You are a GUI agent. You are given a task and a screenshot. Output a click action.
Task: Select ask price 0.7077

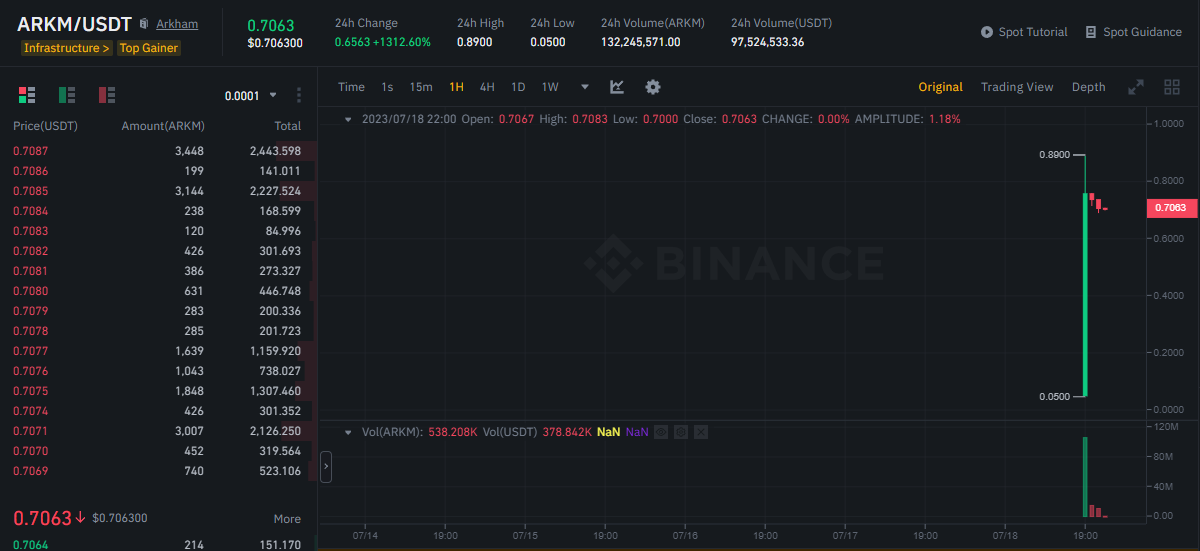coord(30,351)
